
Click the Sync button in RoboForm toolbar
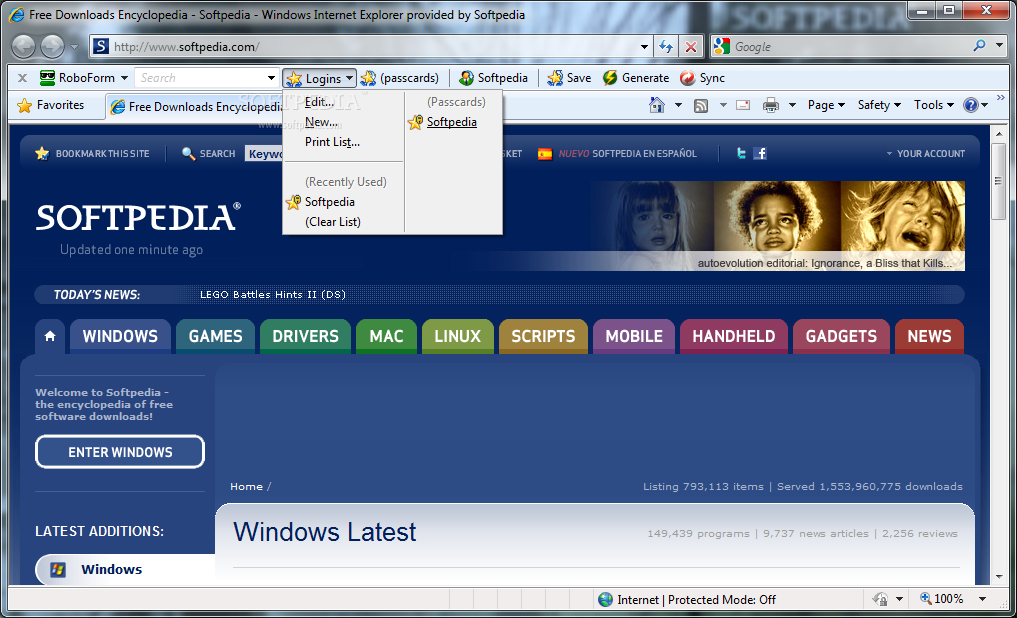pyautogui.click(x=702, y=78)
